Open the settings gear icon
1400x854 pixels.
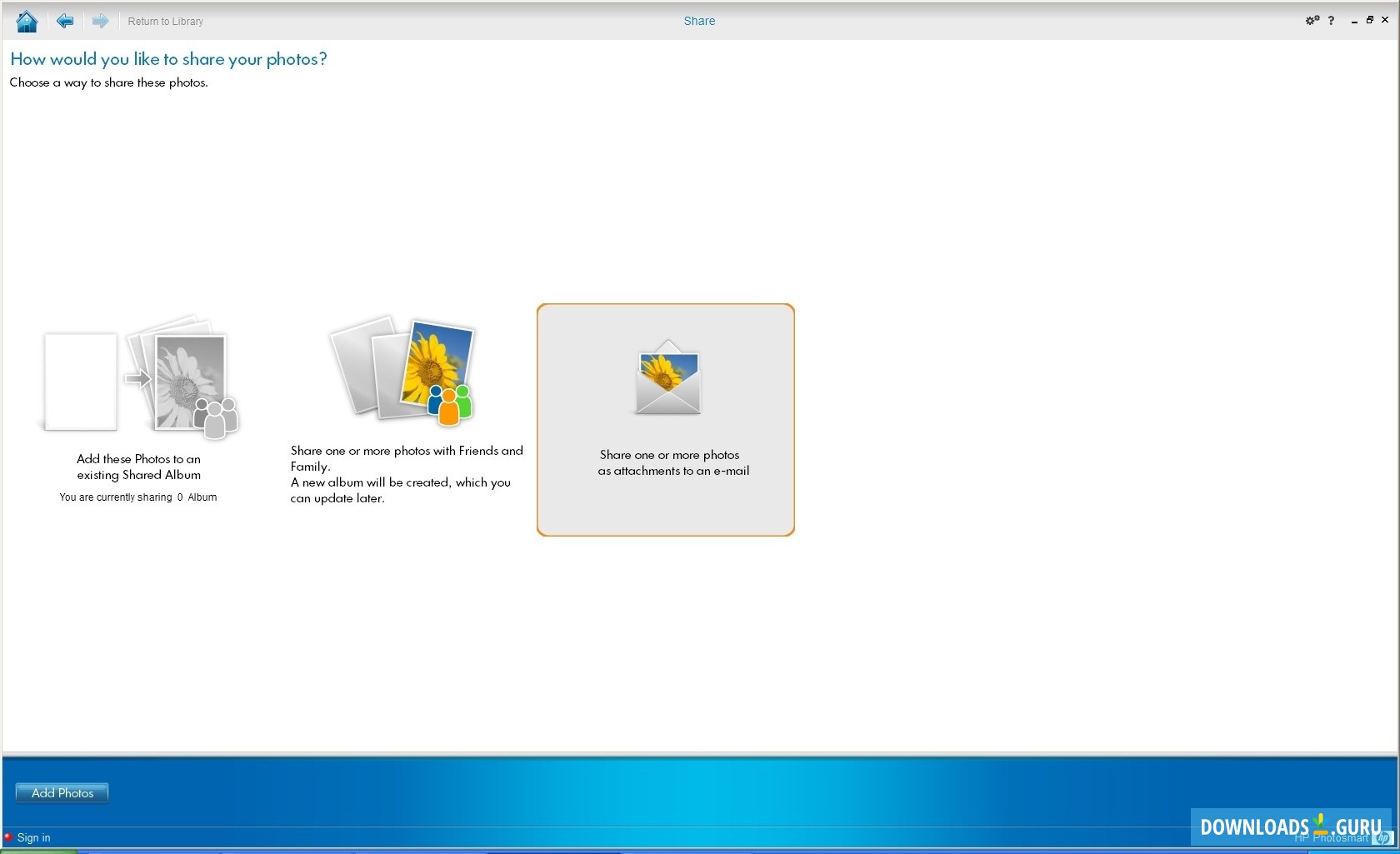[1312, 20]
